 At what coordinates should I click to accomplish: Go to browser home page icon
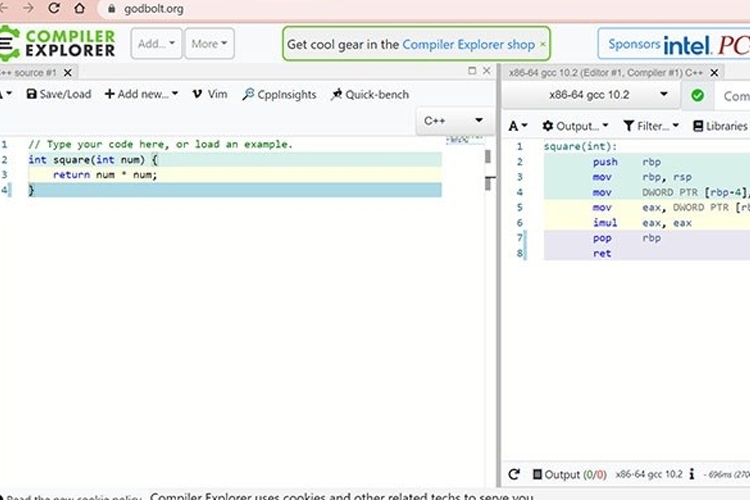79,8
